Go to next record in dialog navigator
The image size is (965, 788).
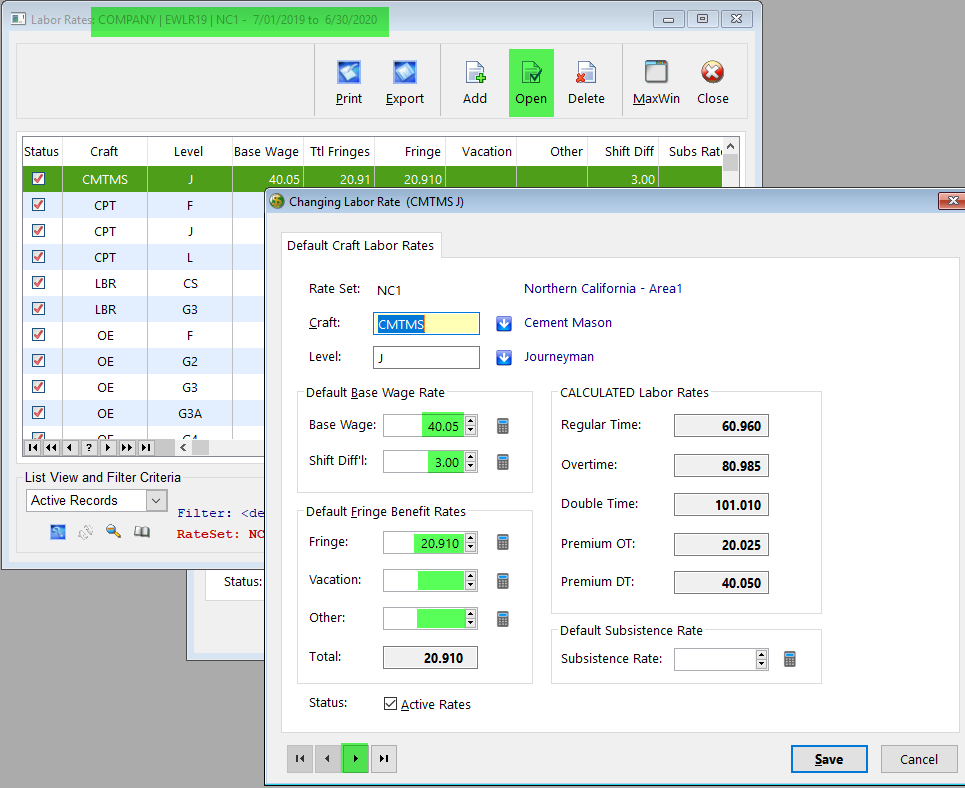[x=355, y=758]
